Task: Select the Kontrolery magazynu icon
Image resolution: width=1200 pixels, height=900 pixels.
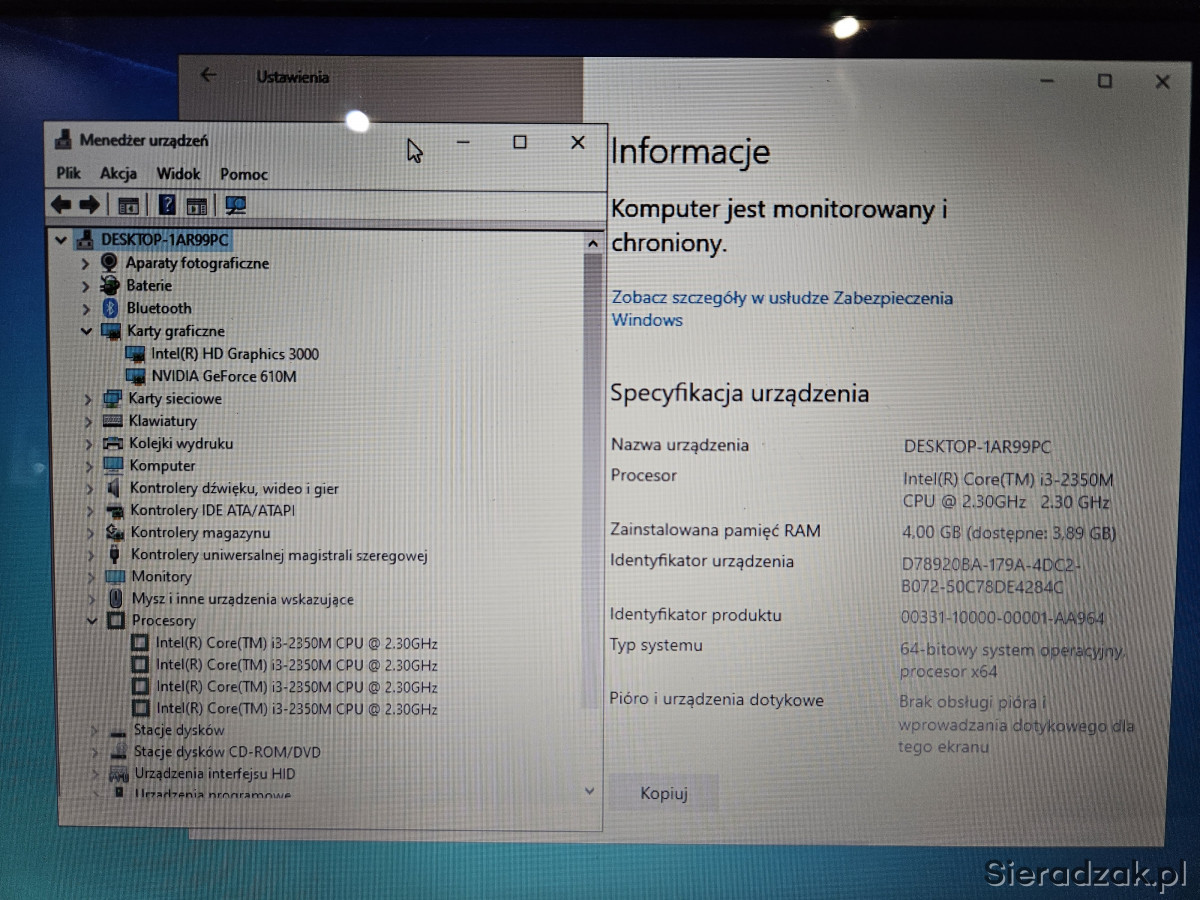Action: pos(114,533)
